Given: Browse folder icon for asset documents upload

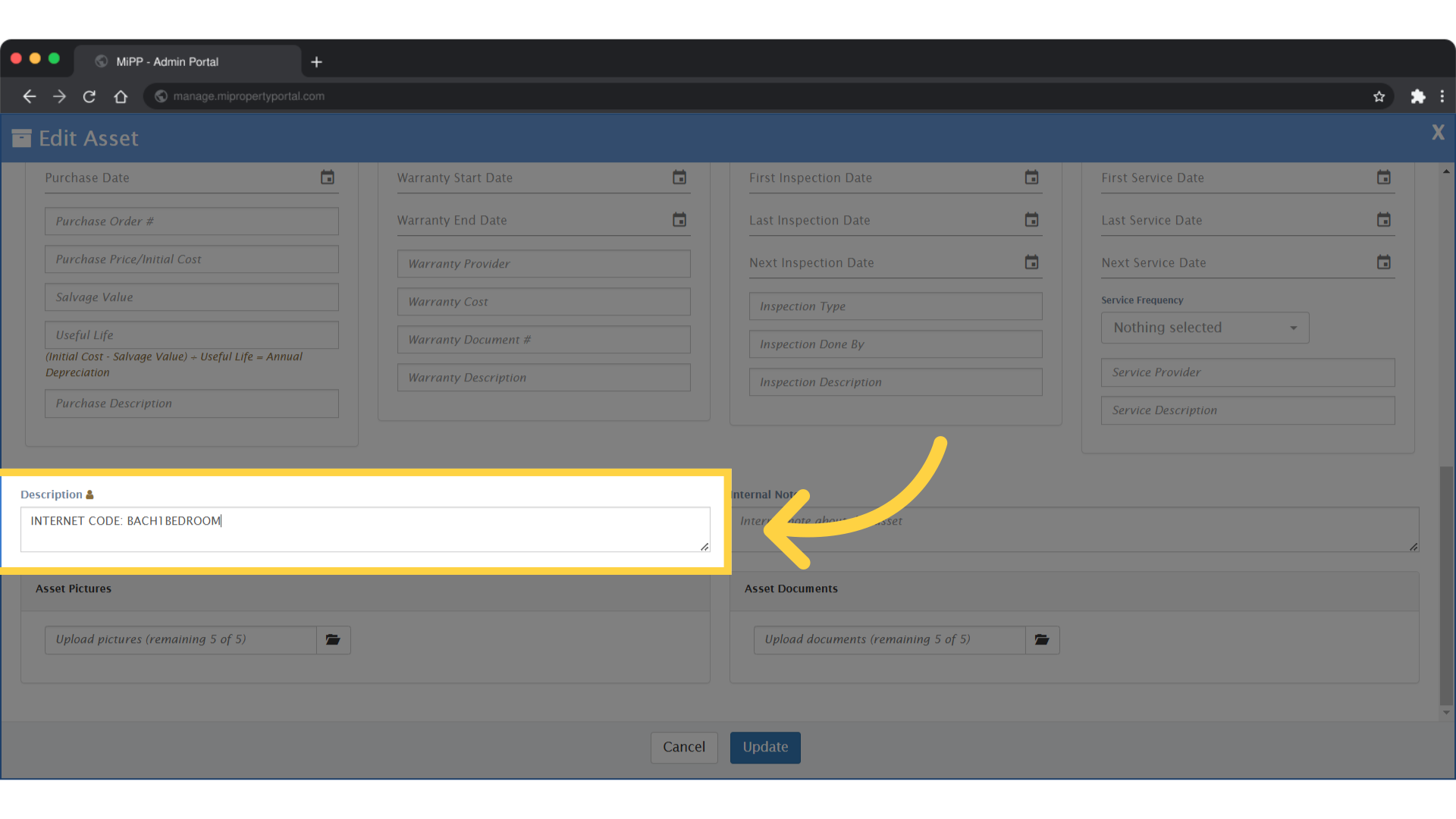Looking at the screenshot, I should (1042, 639).
